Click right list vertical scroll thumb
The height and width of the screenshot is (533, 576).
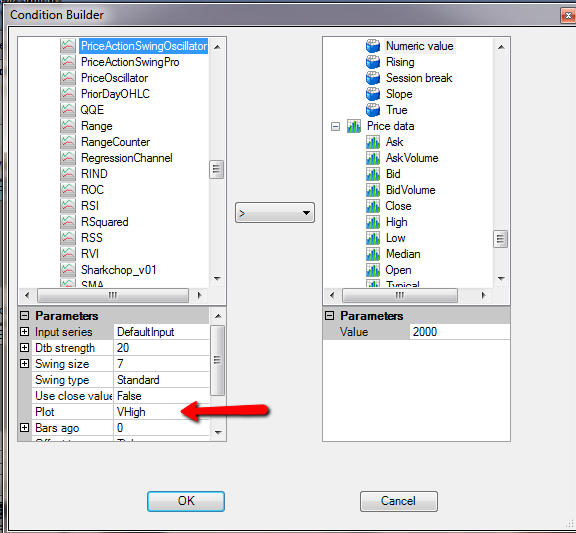(500, 239)
